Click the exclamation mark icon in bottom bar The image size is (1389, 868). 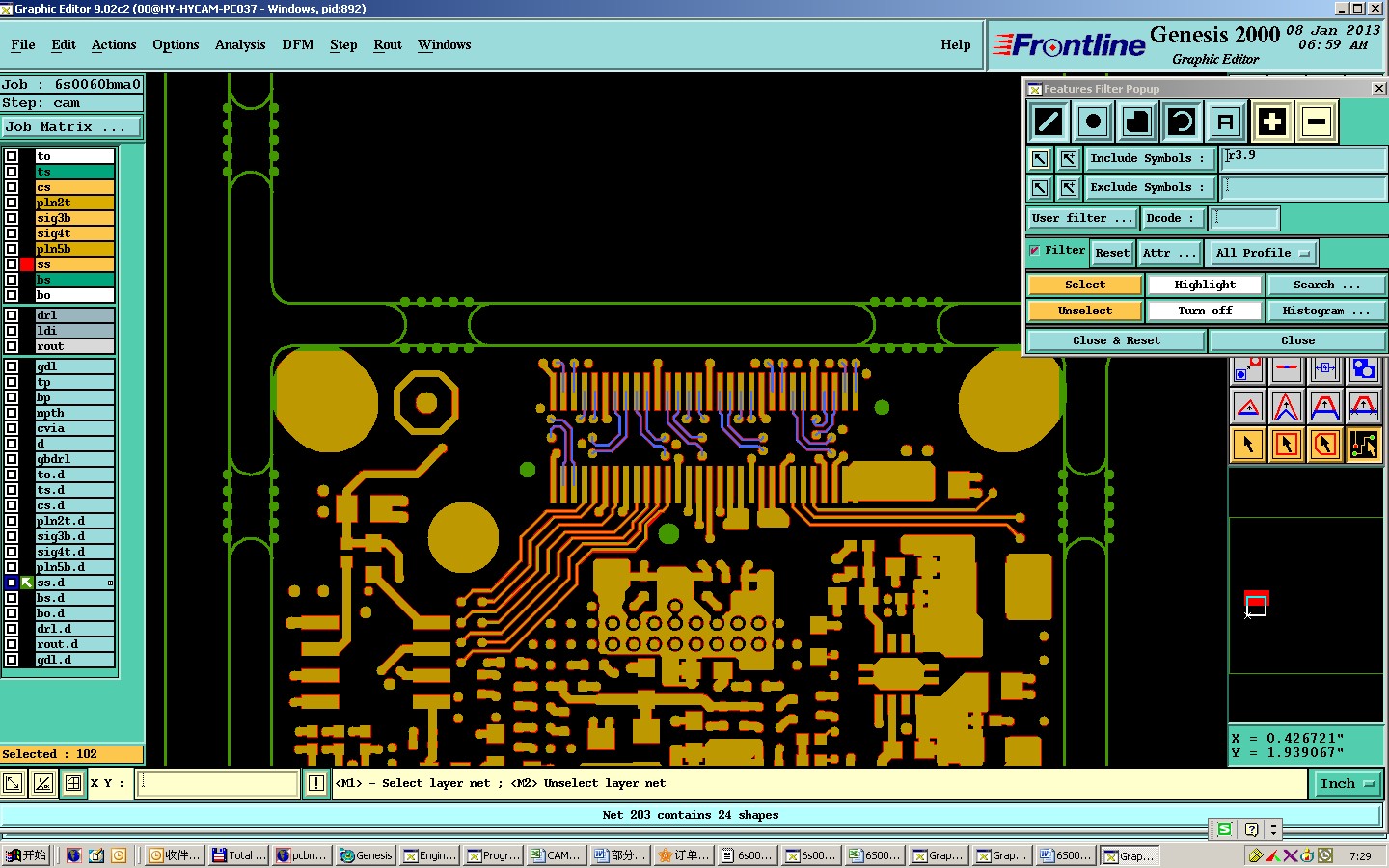316,783
